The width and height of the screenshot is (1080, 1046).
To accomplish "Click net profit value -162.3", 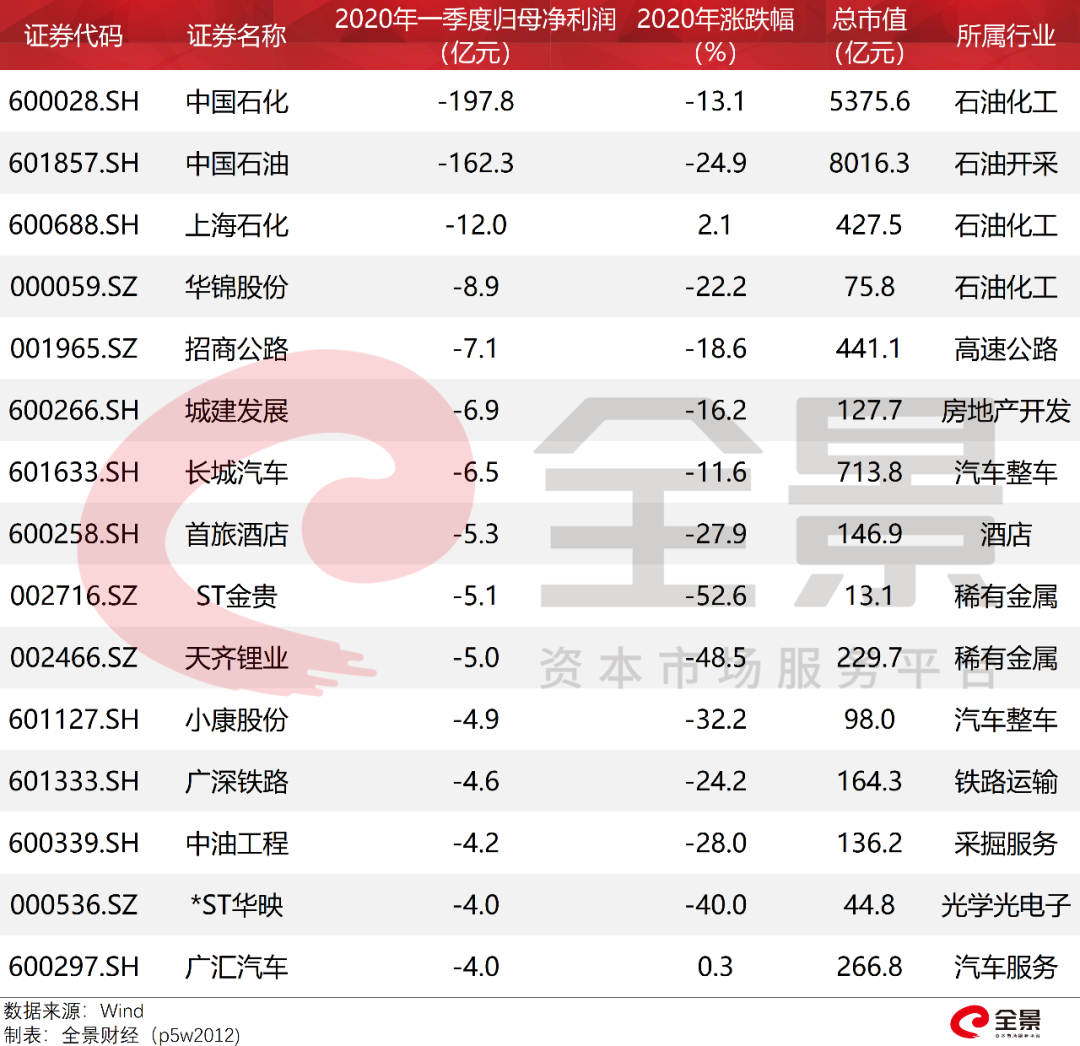I will point(476,164).
